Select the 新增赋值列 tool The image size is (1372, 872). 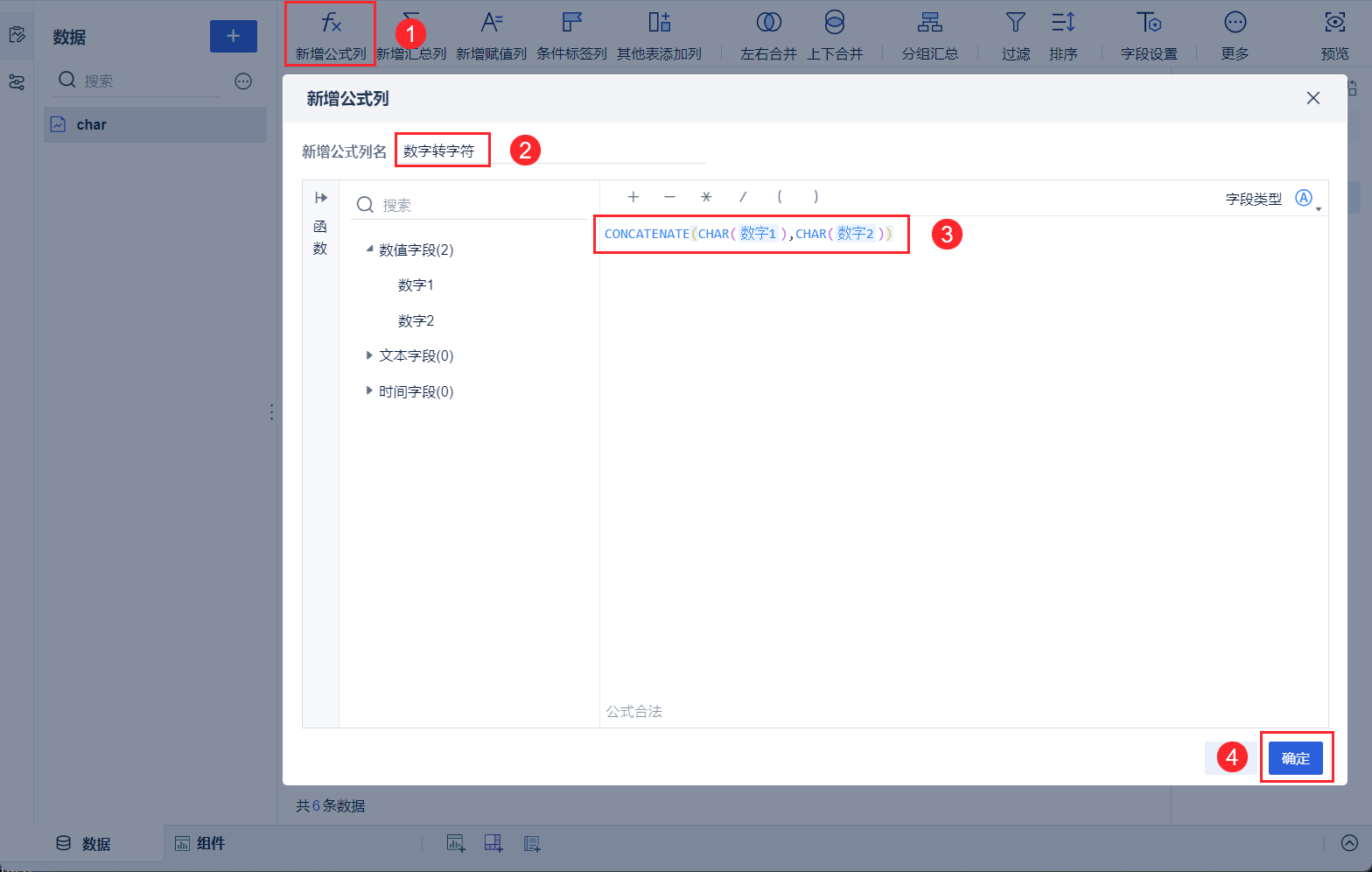pos(492,35)
